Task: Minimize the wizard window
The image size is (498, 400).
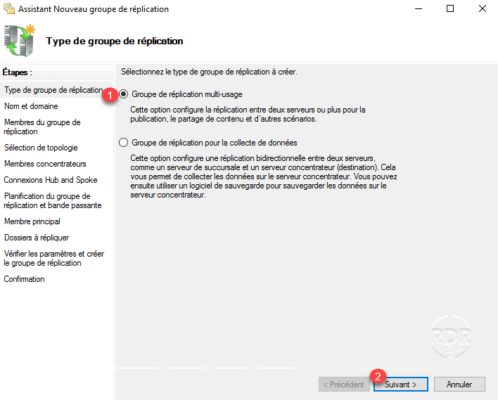Action: coord(419,9)
